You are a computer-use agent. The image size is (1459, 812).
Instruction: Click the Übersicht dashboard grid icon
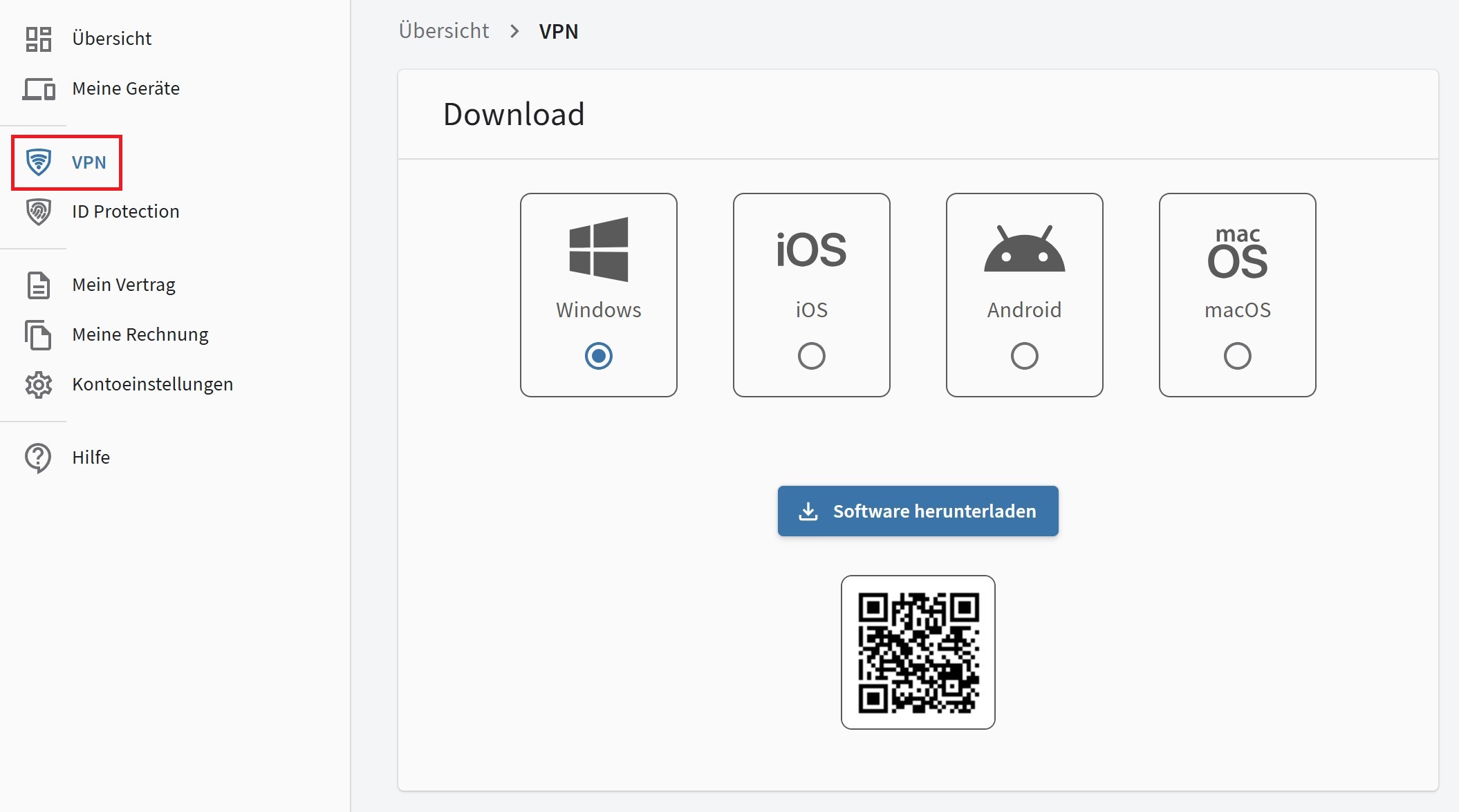pos(39,39)
